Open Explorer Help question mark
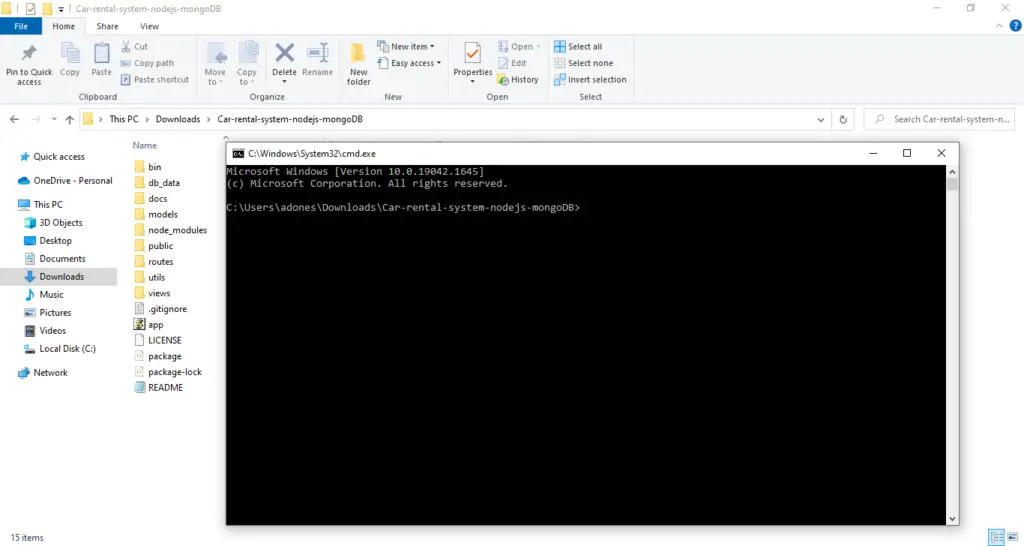 1016,26
